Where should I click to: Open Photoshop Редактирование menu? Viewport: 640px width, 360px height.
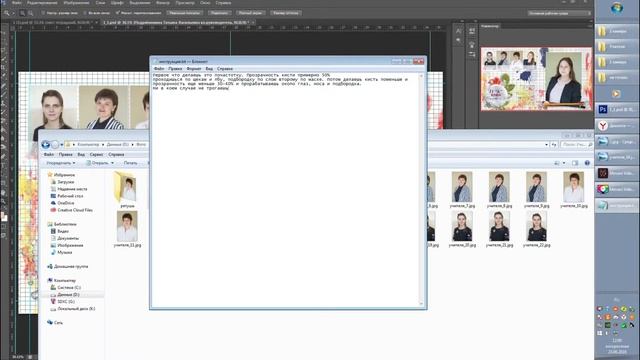pyautogui.click(x=42, y=3)
